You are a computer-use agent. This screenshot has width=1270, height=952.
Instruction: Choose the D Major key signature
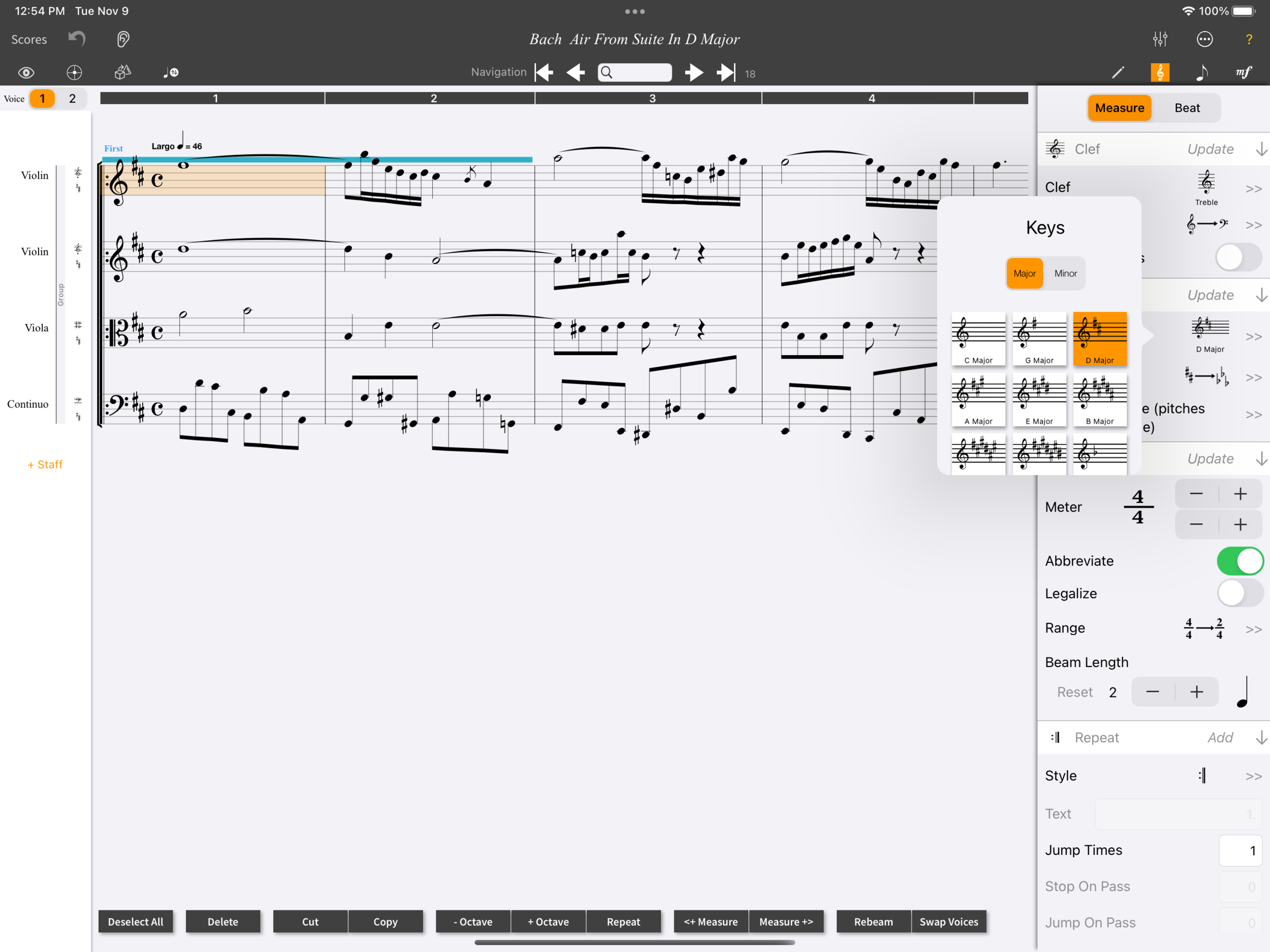click(x=1100, y=339)
